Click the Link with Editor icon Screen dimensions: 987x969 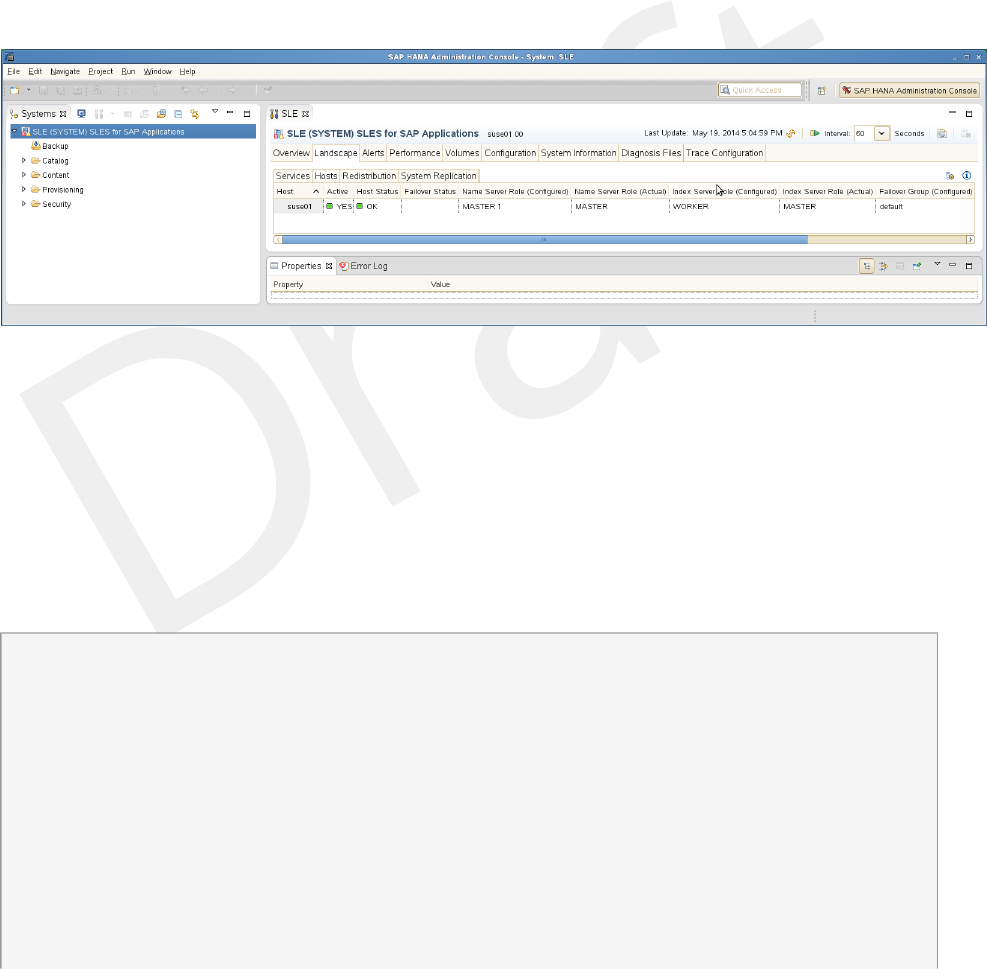pyautogui.click(x=195, y=114)
